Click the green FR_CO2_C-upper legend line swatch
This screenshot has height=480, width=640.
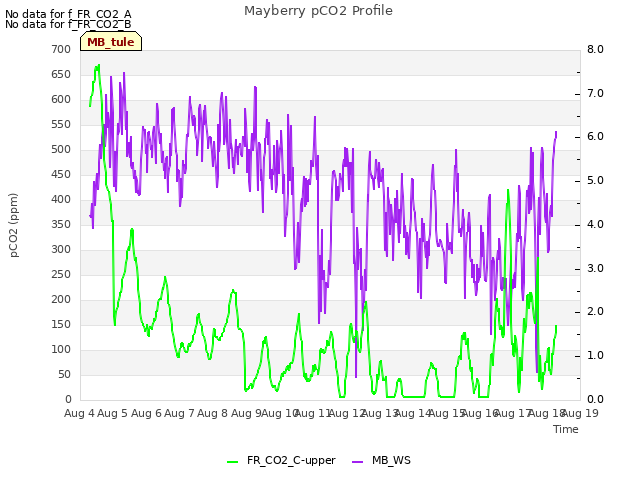233,462
